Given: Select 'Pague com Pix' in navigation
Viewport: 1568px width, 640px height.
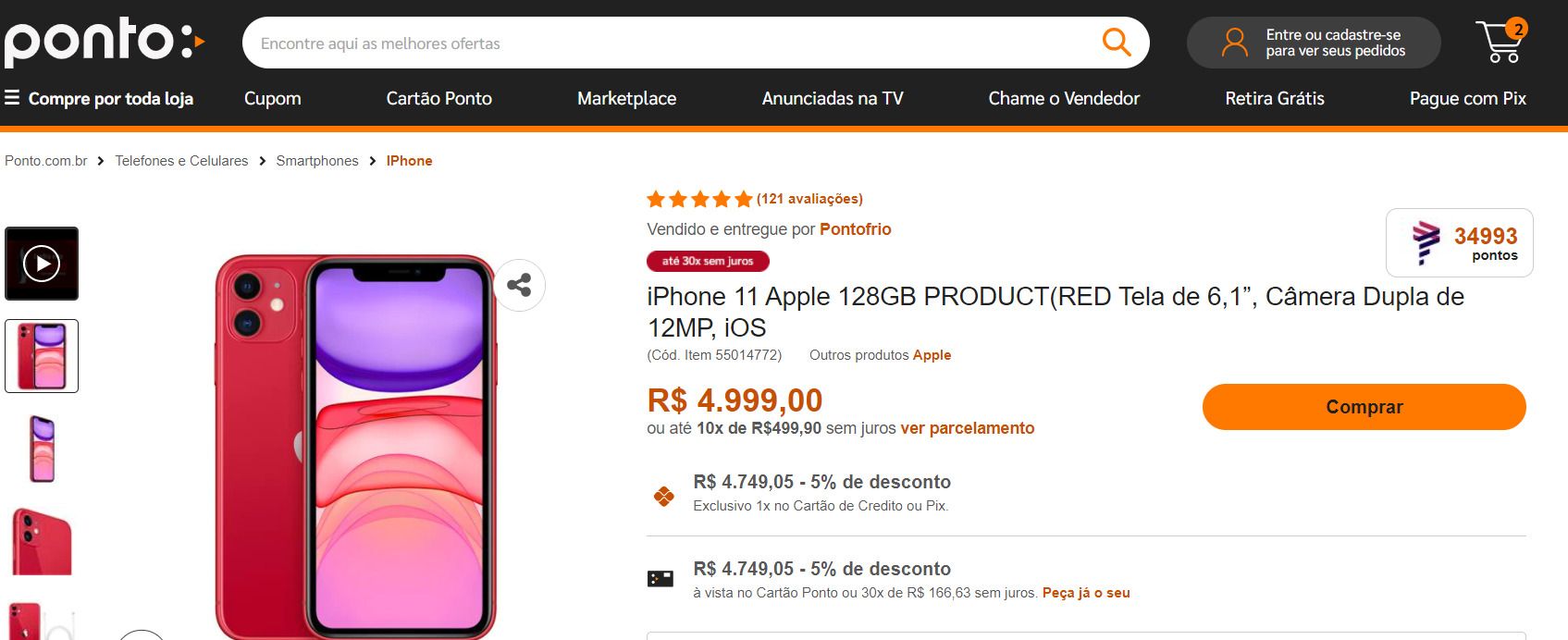Looking at the screenshot, I should point(1467,98).
